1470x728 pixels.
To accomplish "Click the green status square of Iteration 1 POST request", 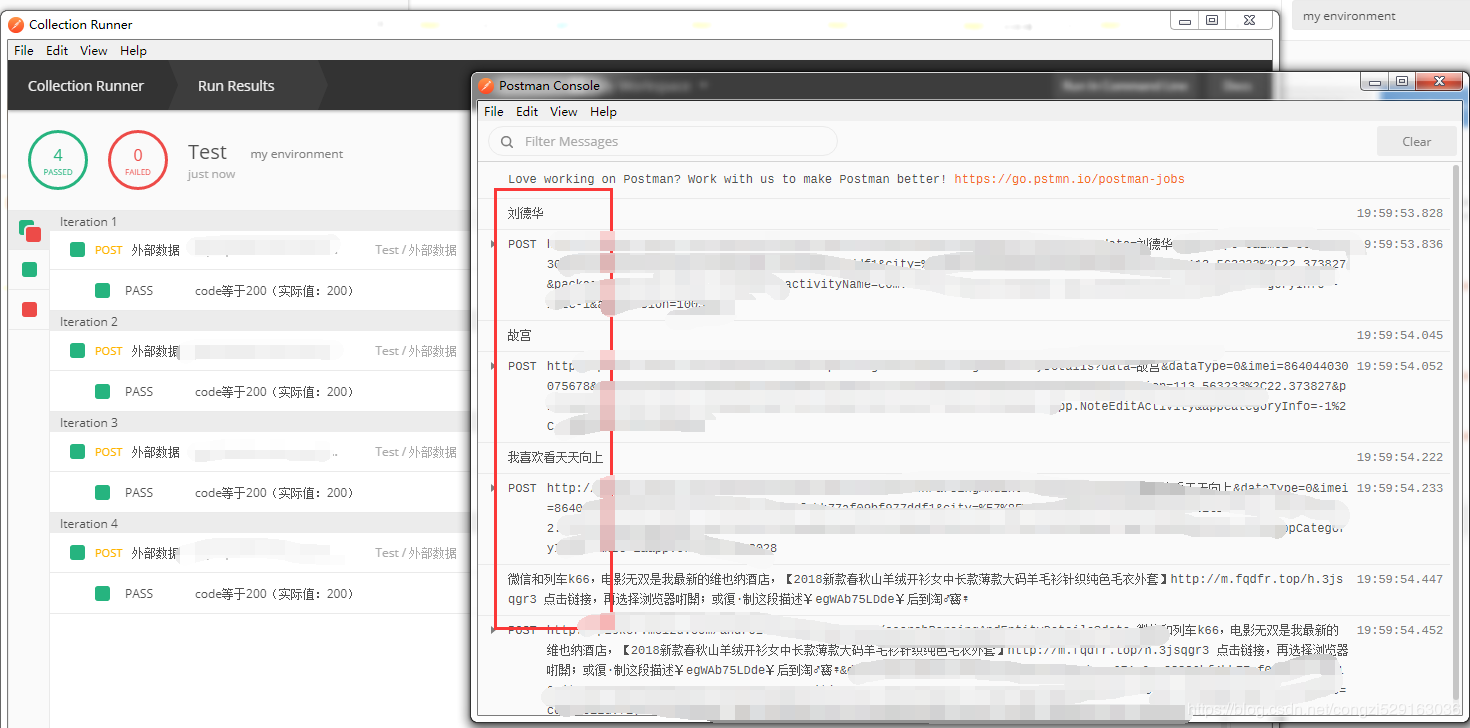I will (77, 250).
